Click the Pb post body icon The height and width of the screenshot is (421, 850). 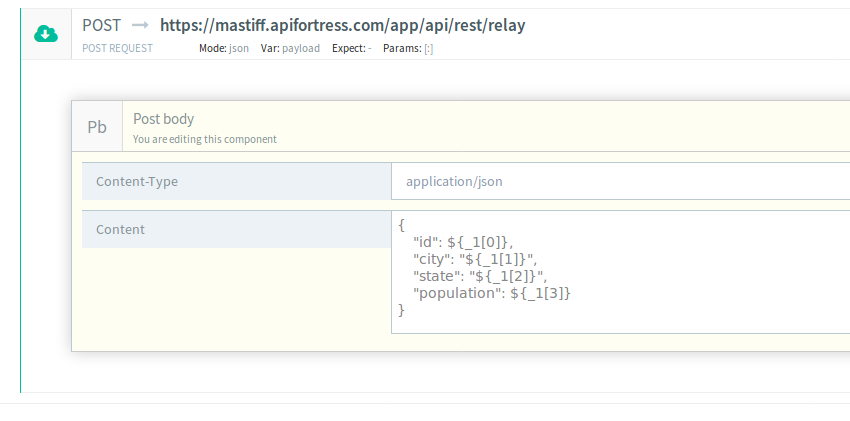97,127
